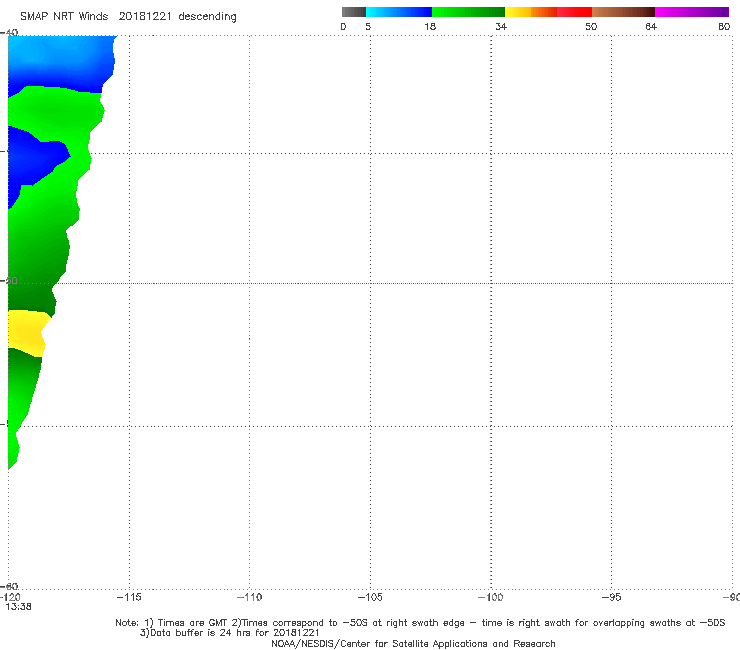
Task: Click the green color bar segment
Action: (x=469, y=12)
